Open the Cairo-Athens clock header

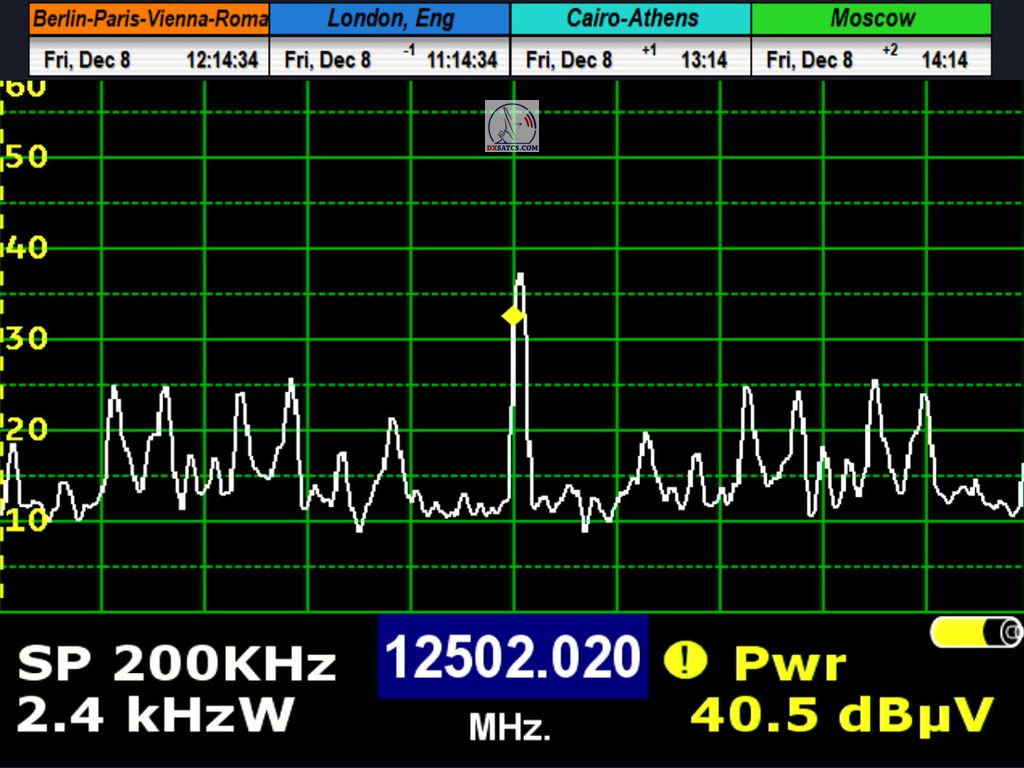[631, 19]
